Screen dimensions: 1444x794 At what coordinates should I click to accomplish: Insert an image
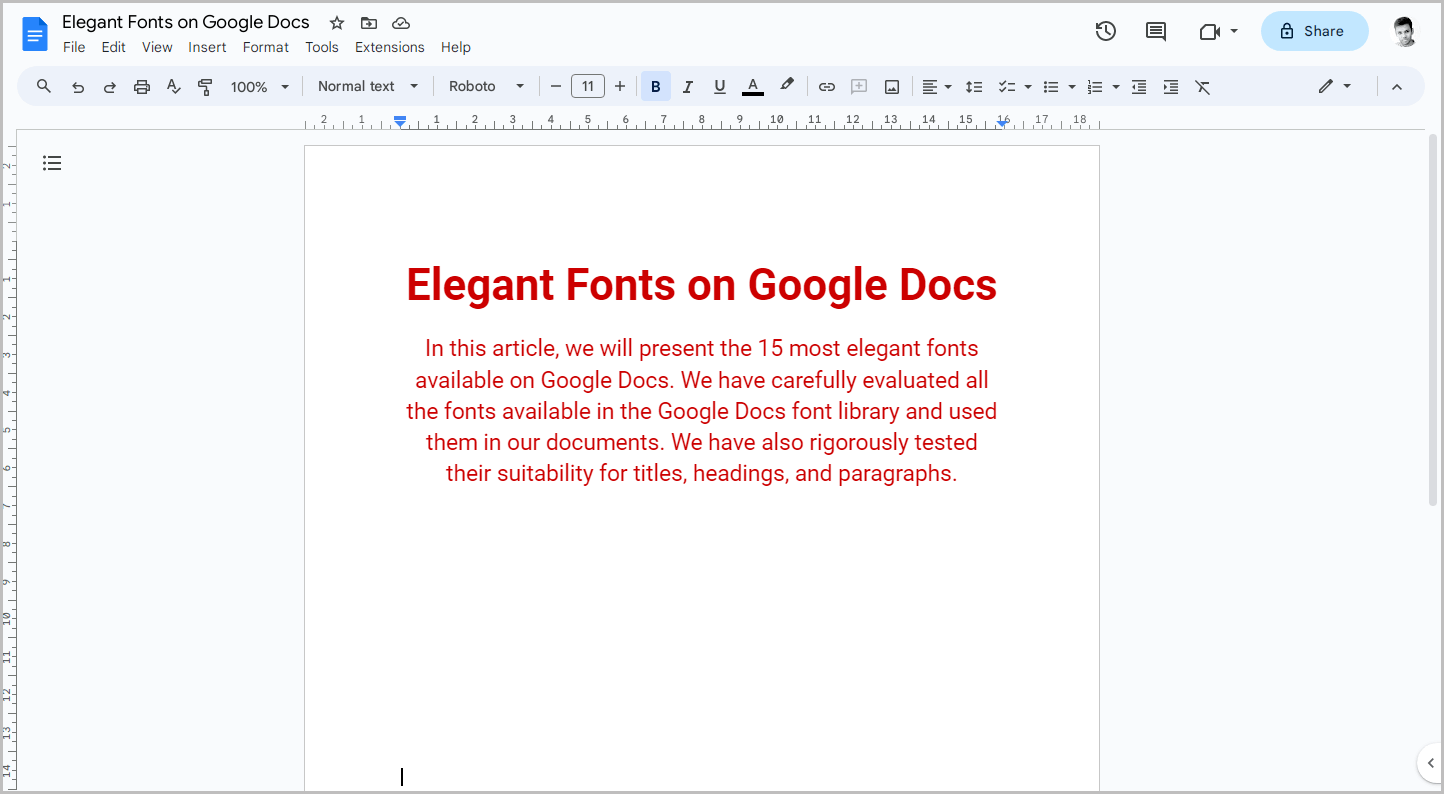coord(891,86)
